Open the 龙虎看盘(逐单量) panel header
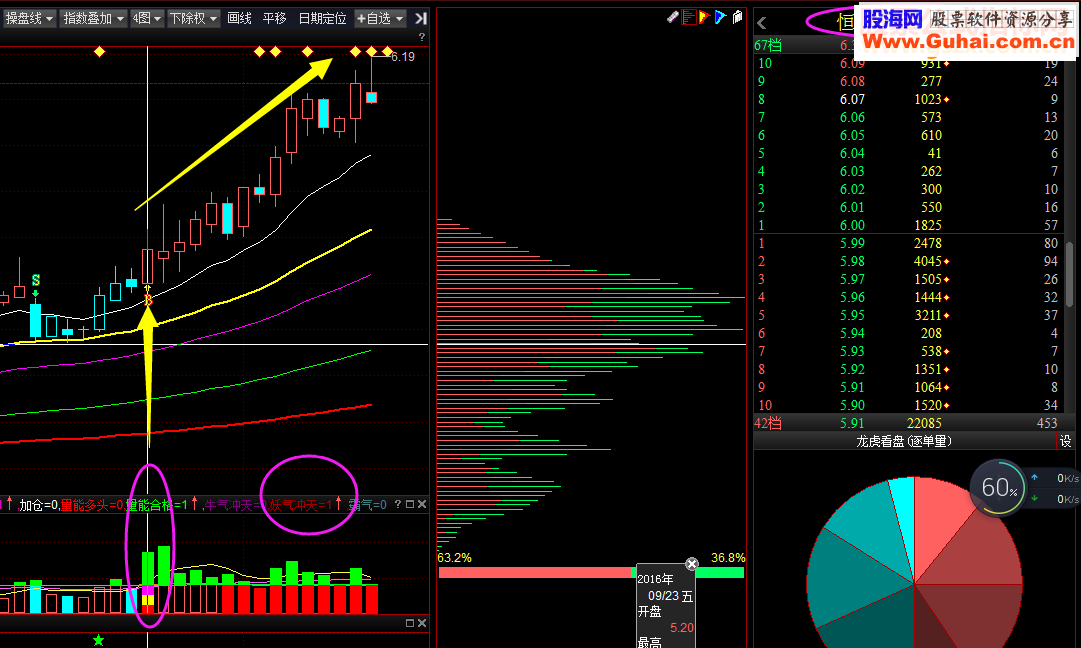 [x=904, y=441]
